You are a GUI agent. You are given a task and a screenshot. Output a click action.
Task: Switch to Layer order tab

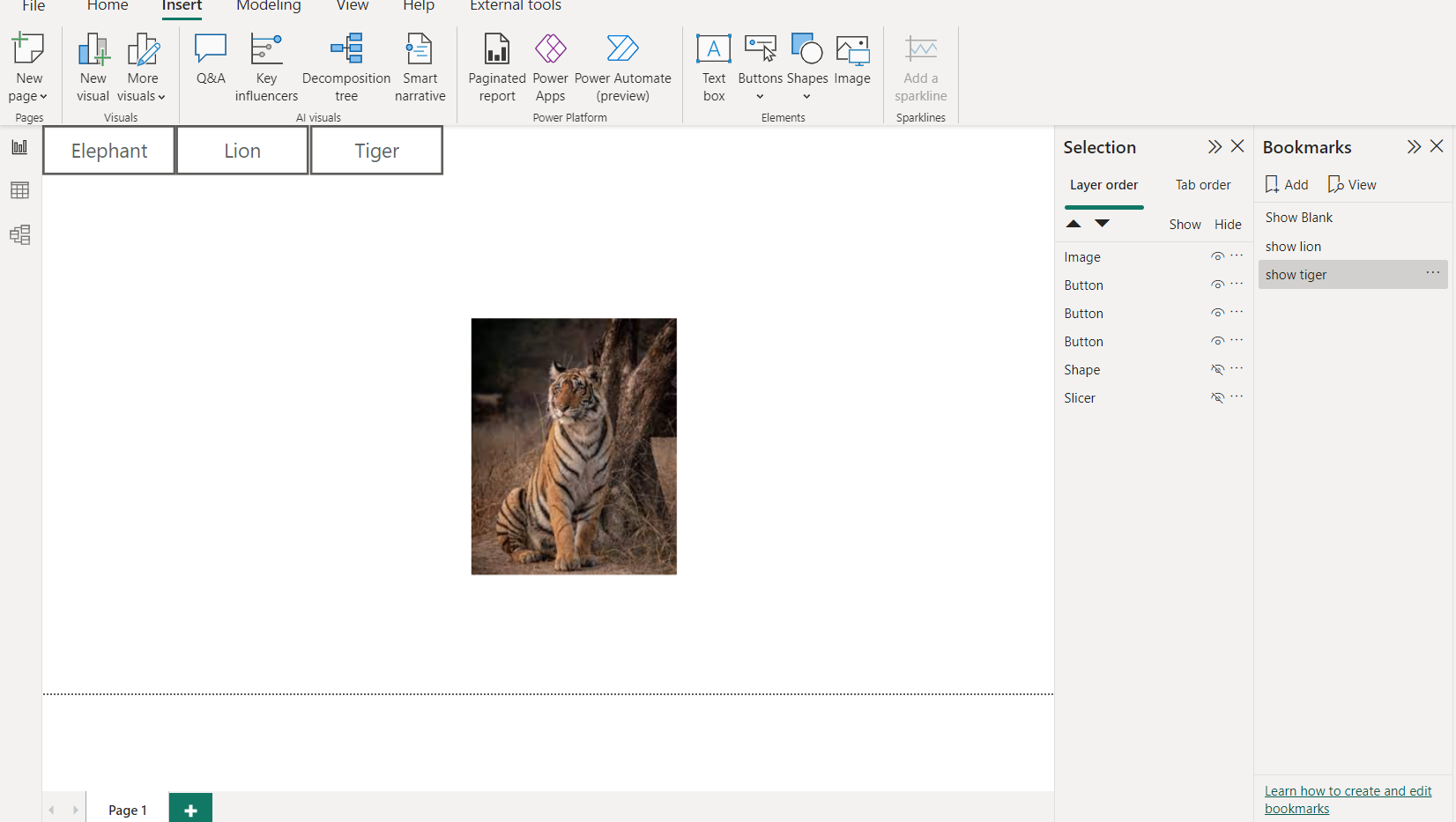[x=1103, y=185]
